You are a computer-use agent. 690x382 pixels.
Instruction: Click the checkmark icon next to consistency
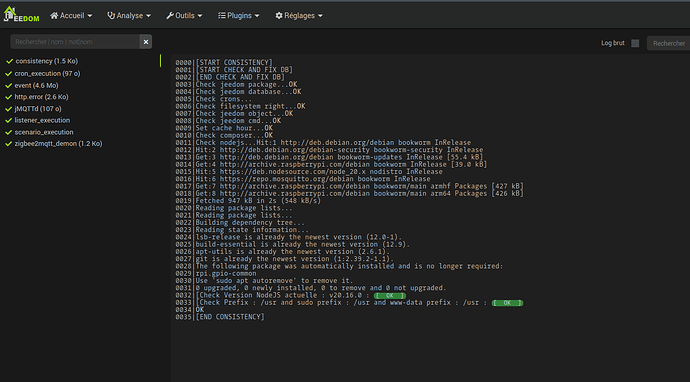(x=9, y=61)
